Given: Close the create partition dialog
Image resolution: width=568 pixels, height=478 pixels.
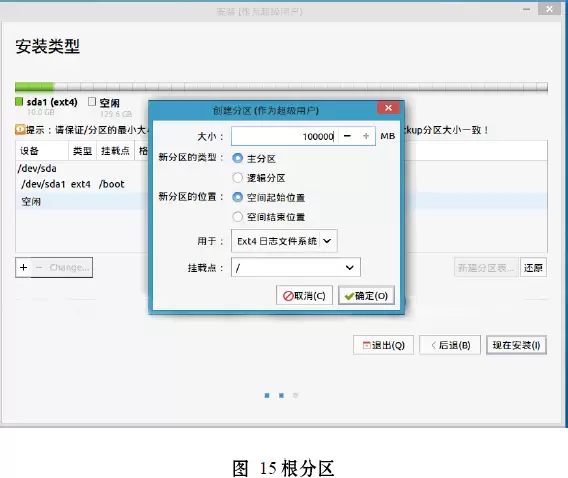Looking at the screenshot, I should pyautogui.click(x=388, y=108).
